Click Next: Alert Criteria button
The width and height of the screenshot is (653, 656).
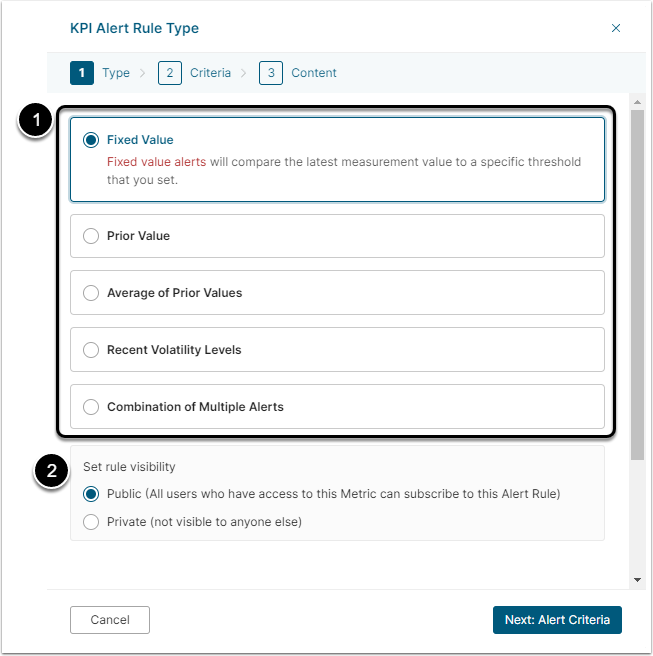[x=557, y=620]
